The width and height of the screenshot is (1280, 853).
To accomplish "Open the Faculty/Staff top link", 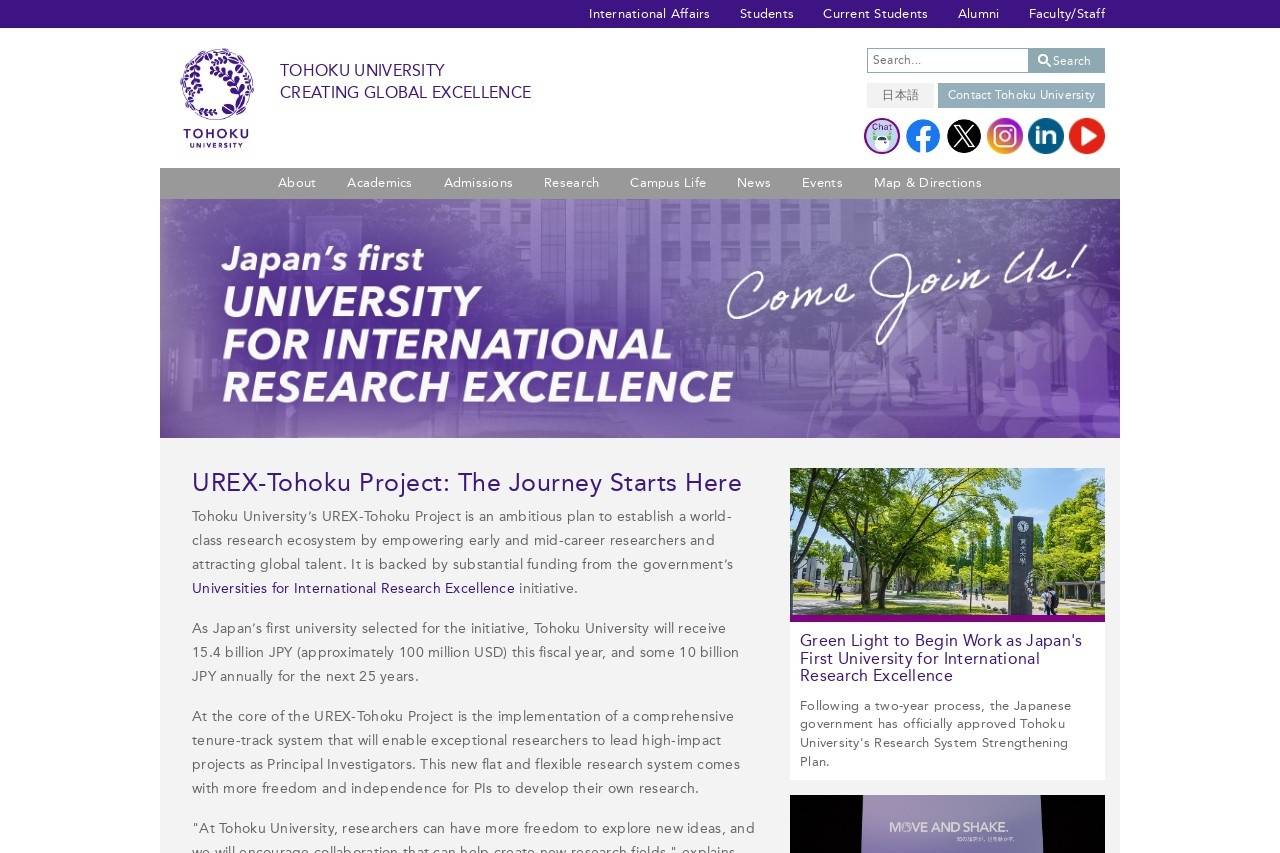I will point(1067,14).
